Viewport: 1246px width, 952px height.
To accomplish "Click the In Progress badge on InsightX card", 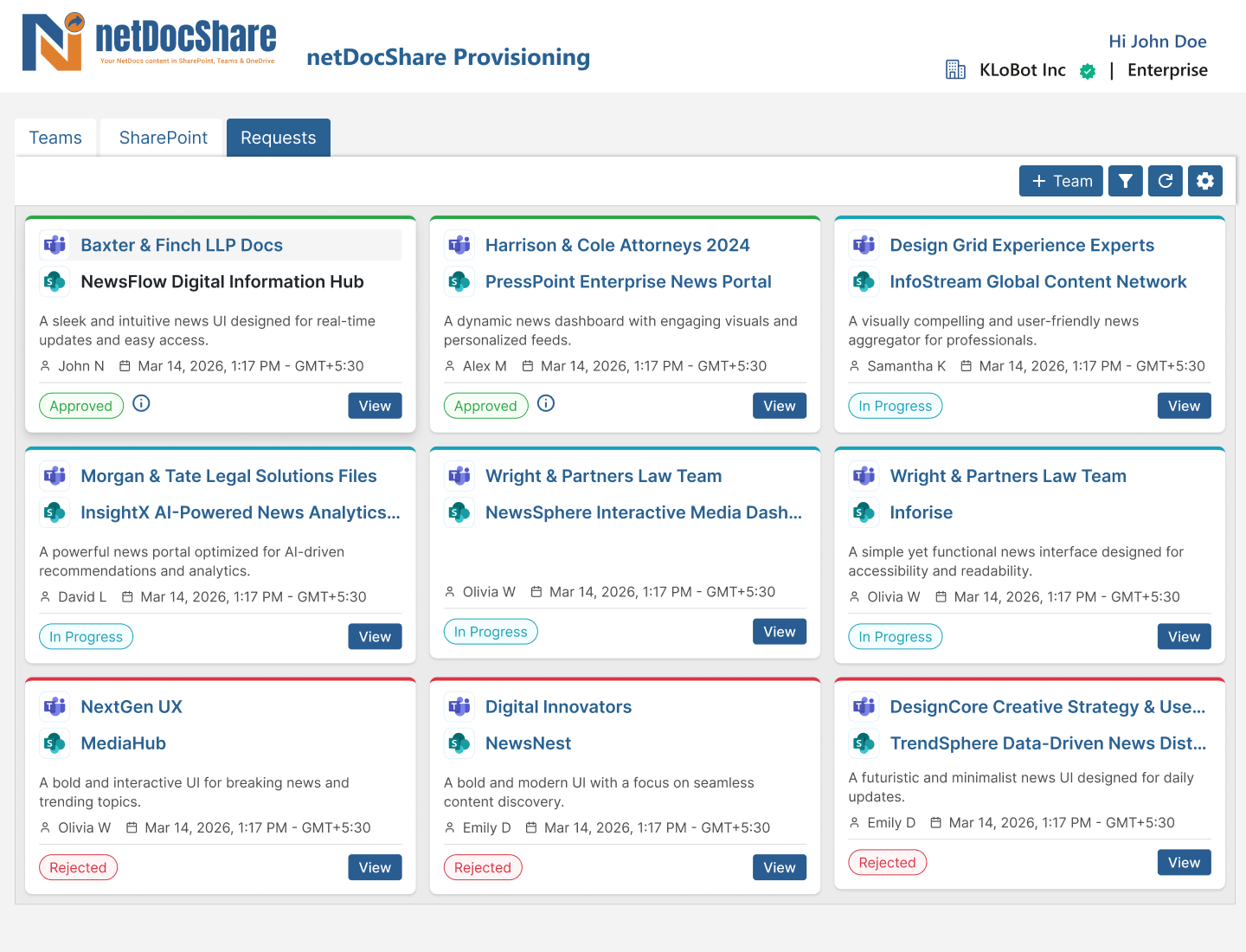I will point(86,636).
